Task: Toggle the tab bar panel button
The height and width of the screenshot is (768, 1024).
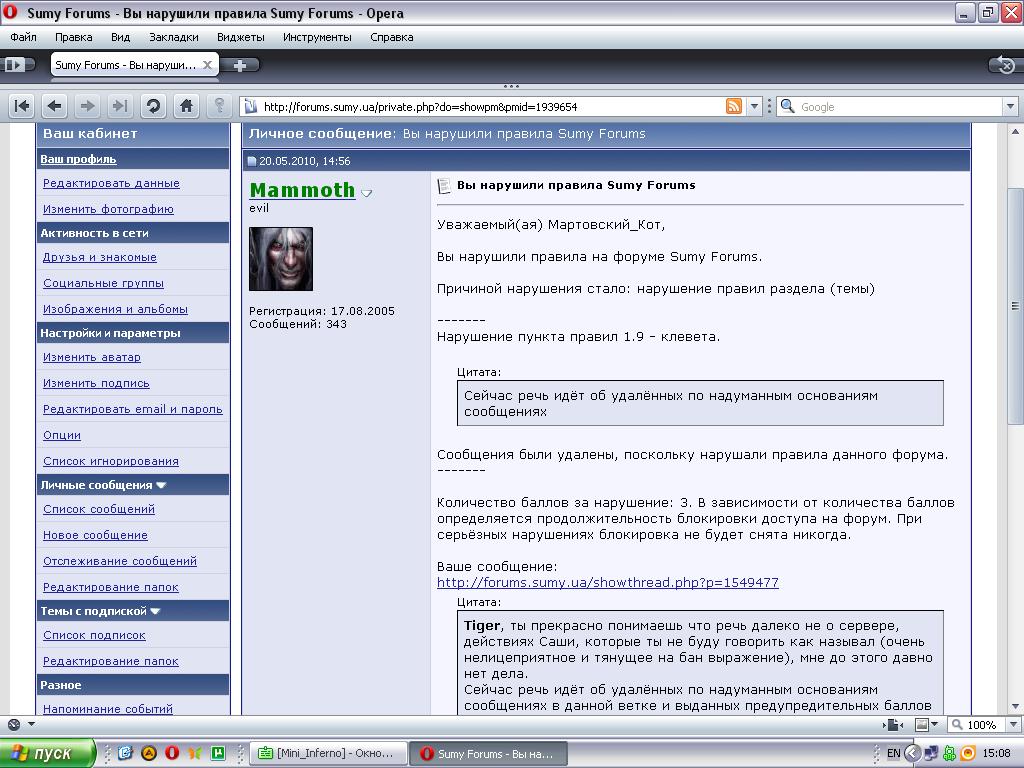Action: (x=15, y=65)
